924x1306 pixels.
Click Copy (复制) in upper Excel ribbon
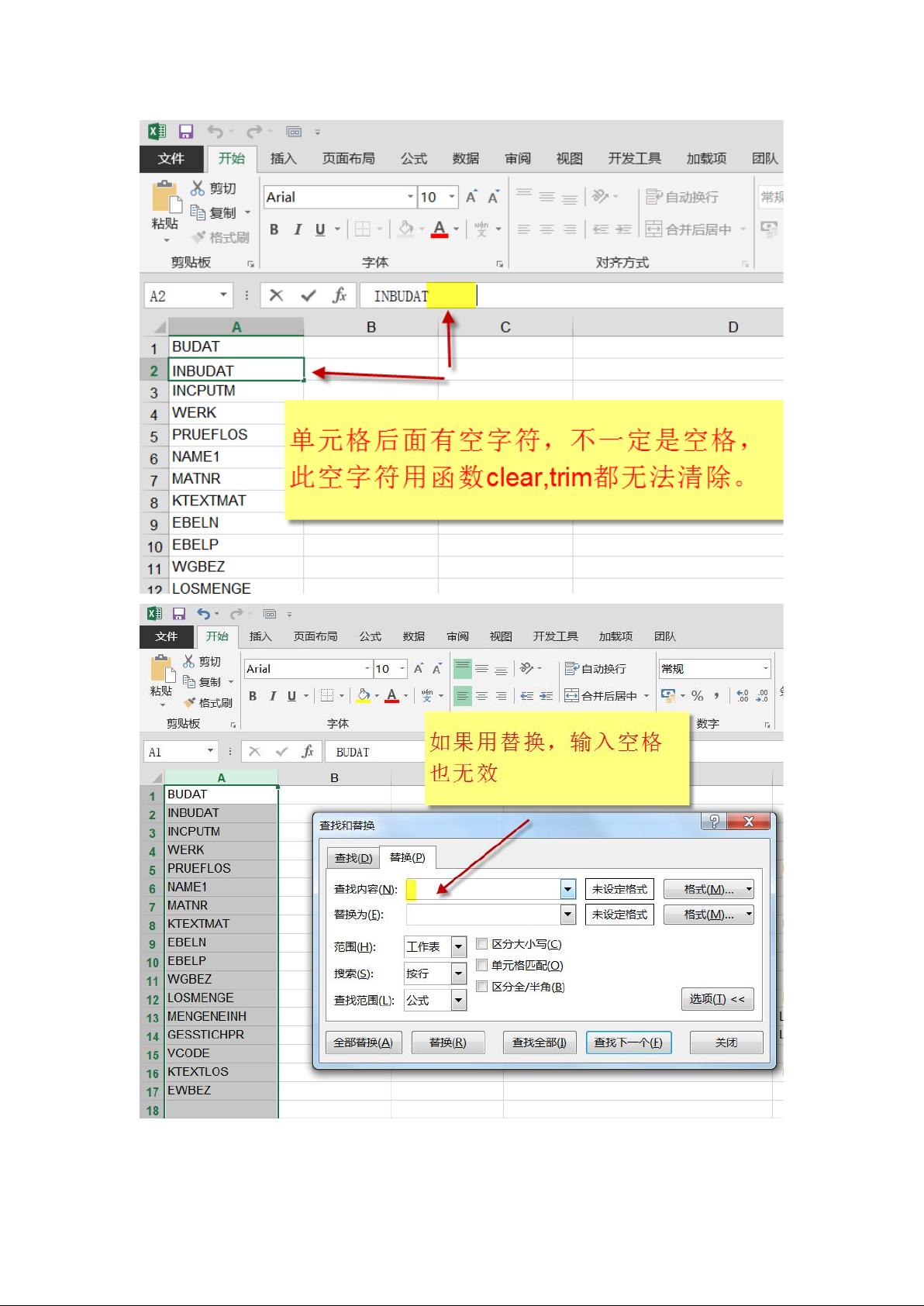pos(215,212)
